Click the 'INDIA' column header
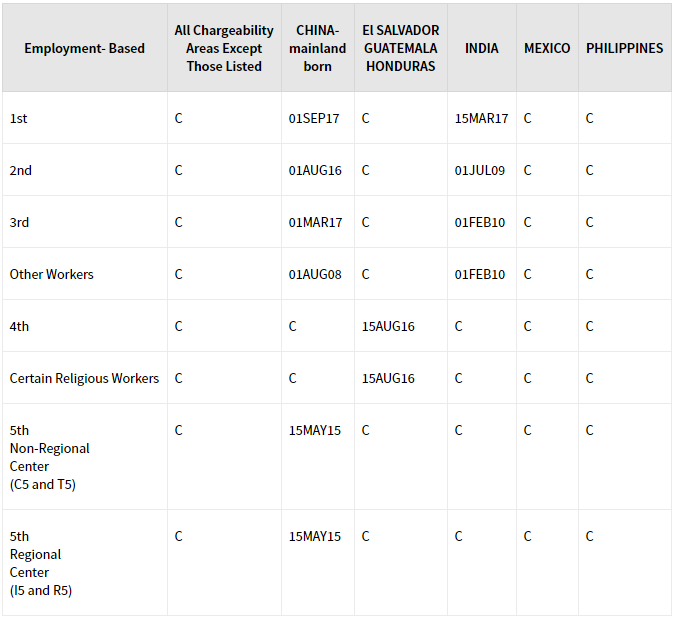Screen dimensions: 675x620 (x=482, y=48)
